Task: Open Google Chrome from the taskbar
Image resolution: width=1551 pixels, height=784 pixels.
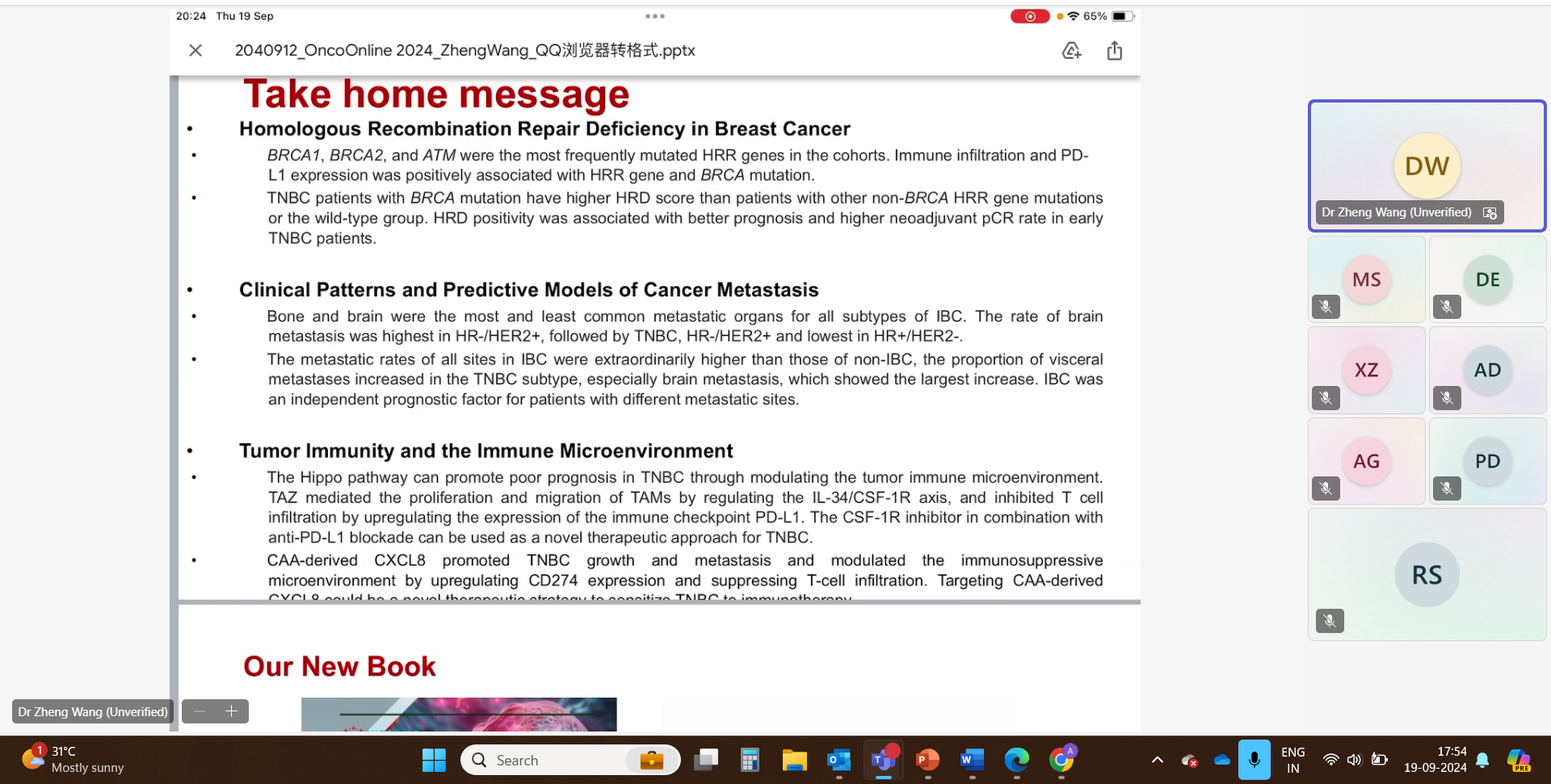Action: coord(1061,760)
